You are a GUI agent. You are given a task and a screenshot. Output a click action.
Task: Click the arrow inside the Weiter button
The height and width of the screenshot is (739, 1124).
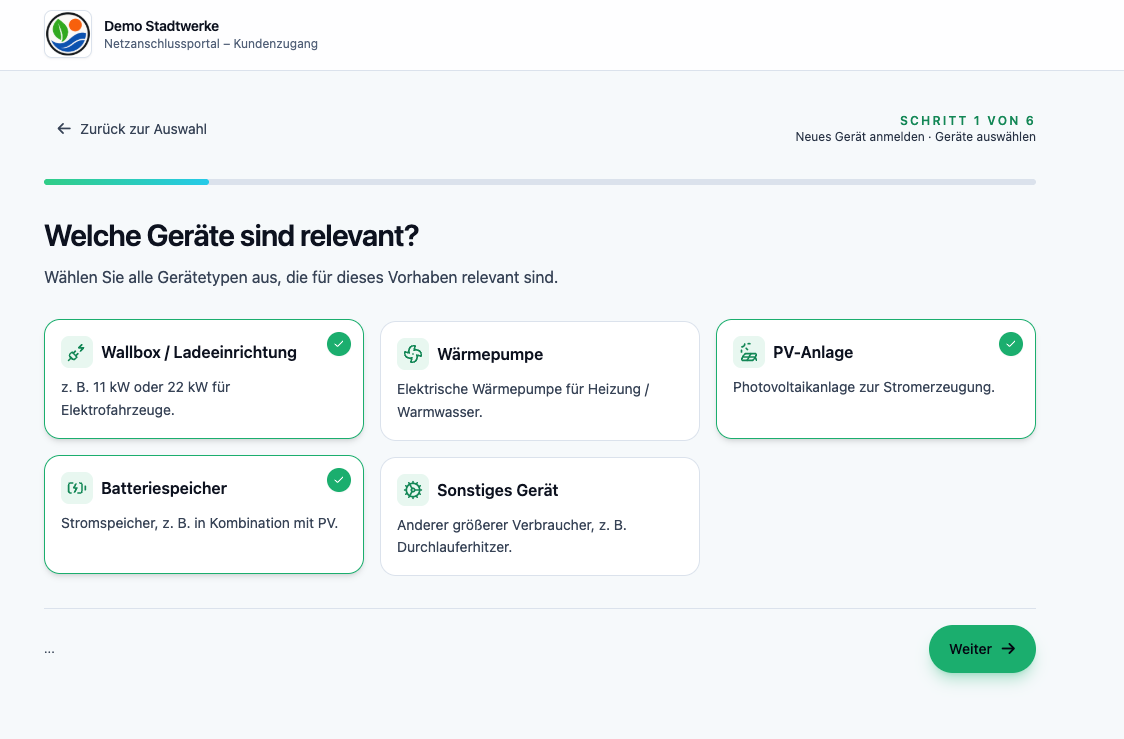(x=1009, y=649)
